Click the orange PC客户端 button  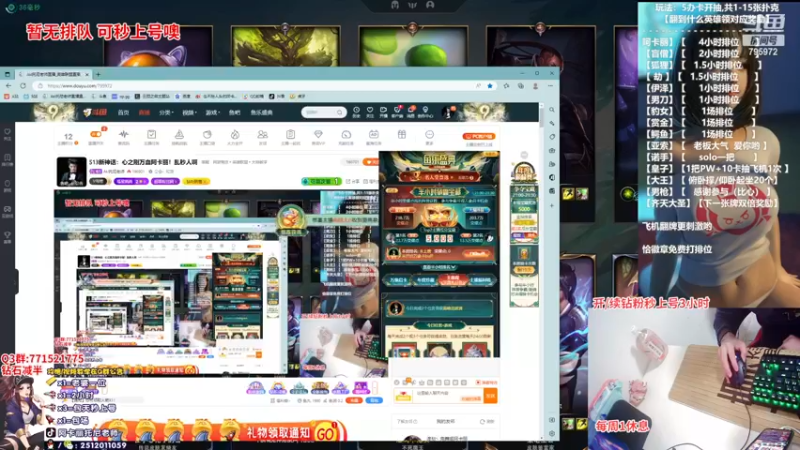(479, 136)
